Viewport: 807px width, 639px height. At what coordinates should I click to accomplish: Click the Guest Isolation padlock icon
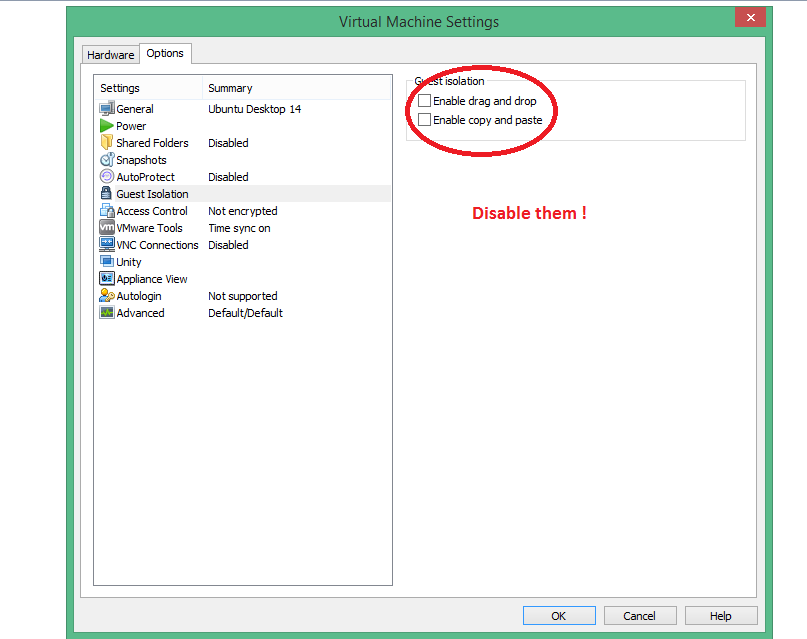pos(107,193)
